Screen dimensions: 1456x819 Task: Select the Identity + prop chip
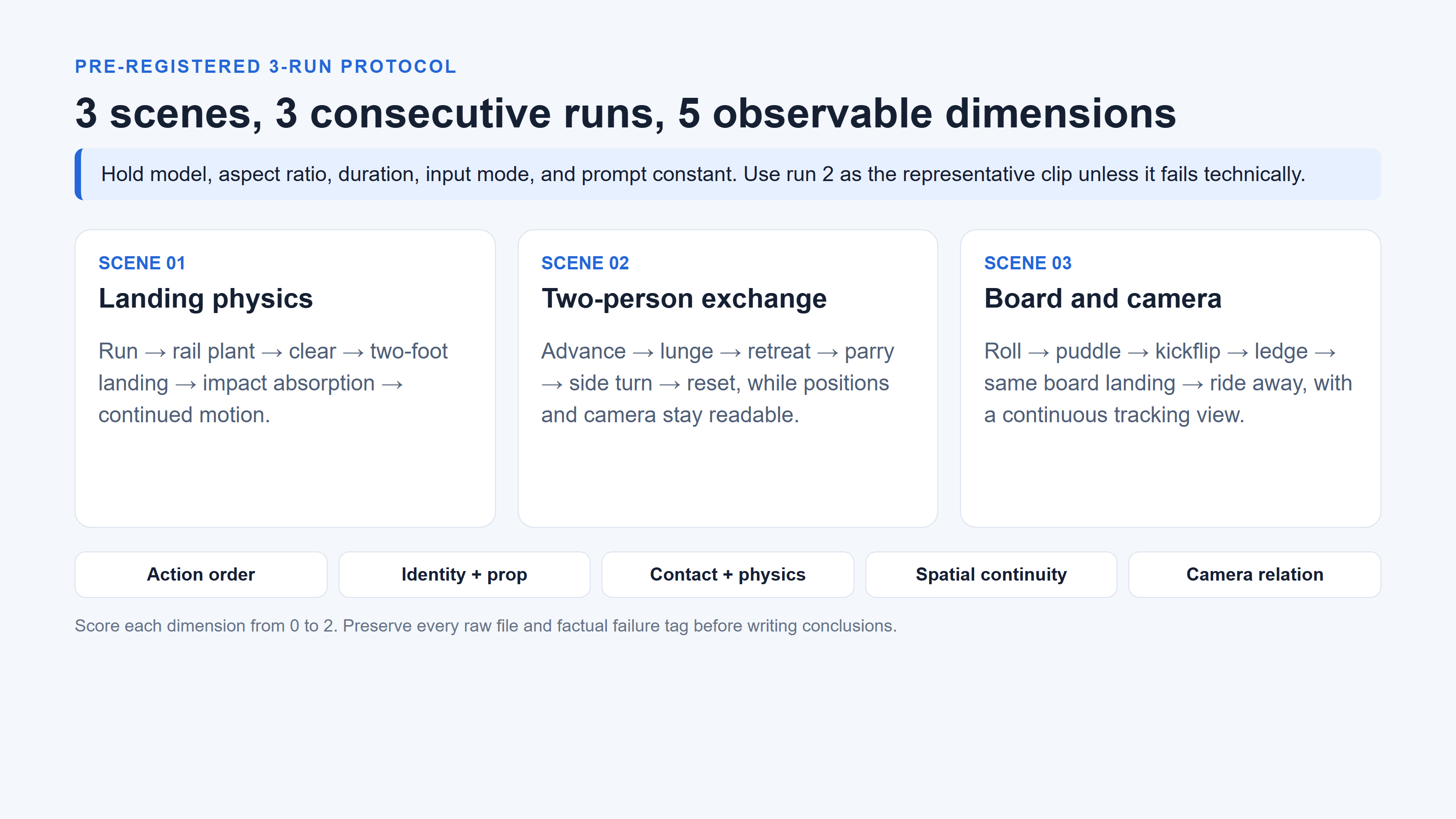pos(464,574)
